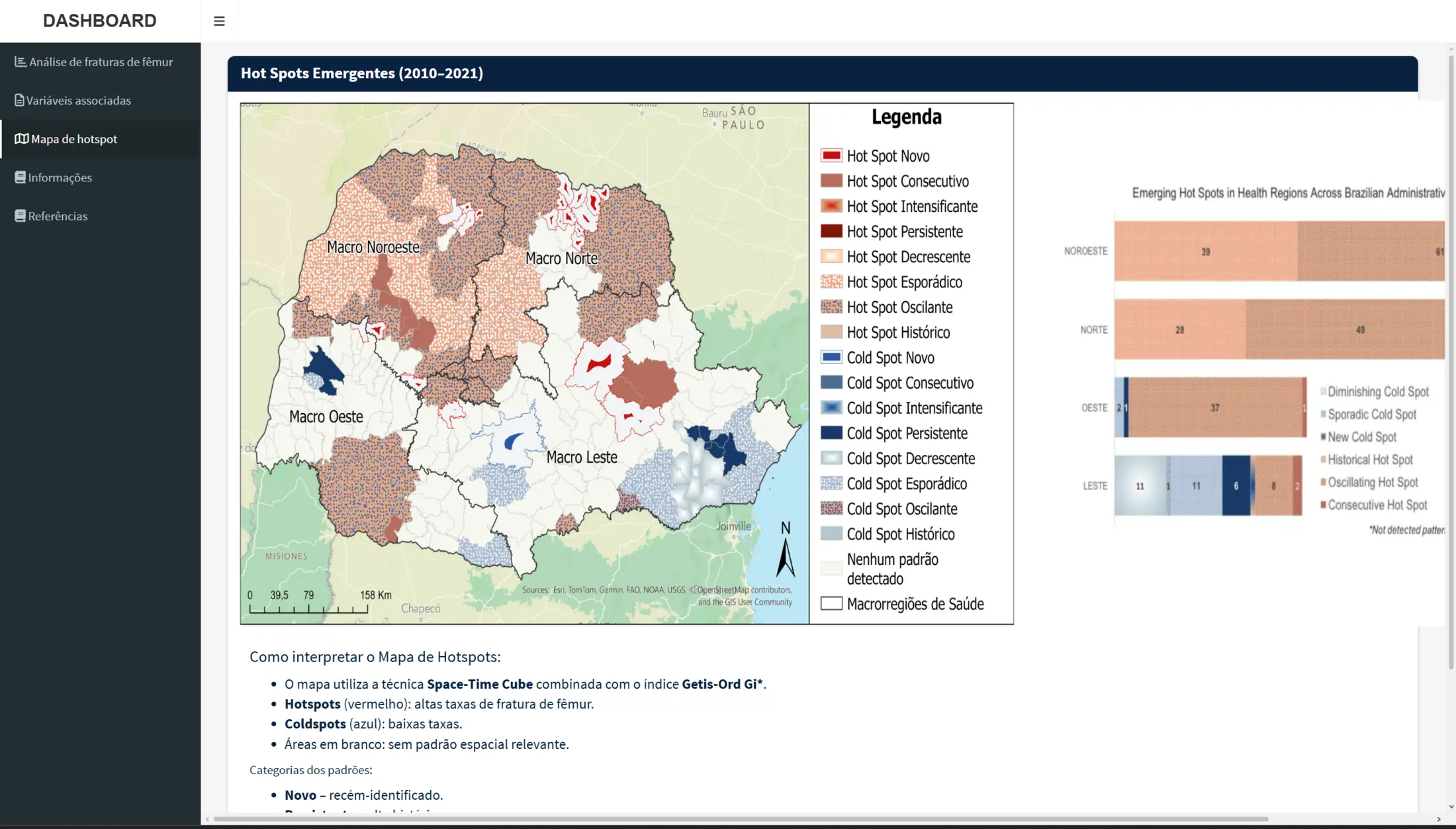Click the document icon beside Variáveis associadas
1456x829 pixels.
(19, 100)
